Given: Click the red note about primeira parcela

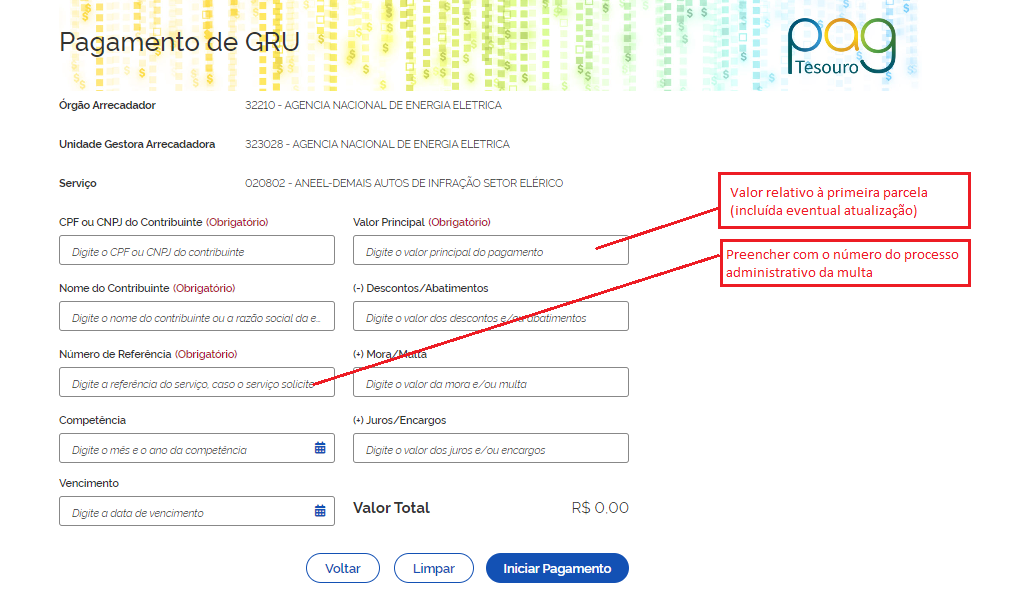Looking at the screenshot, I should [844, 201].
